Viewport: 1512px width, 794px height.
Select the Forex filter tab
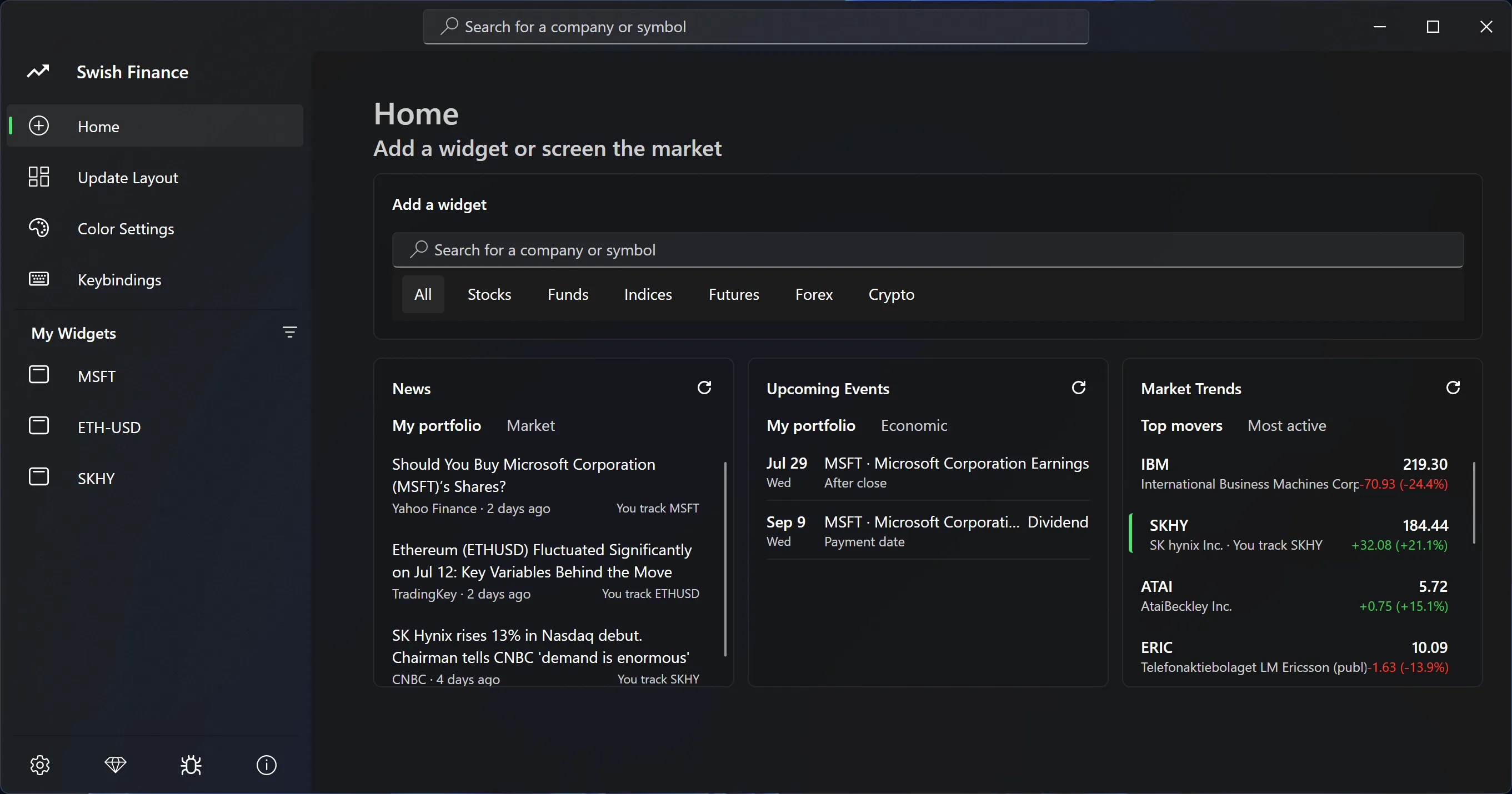click(x=814, y=294)
